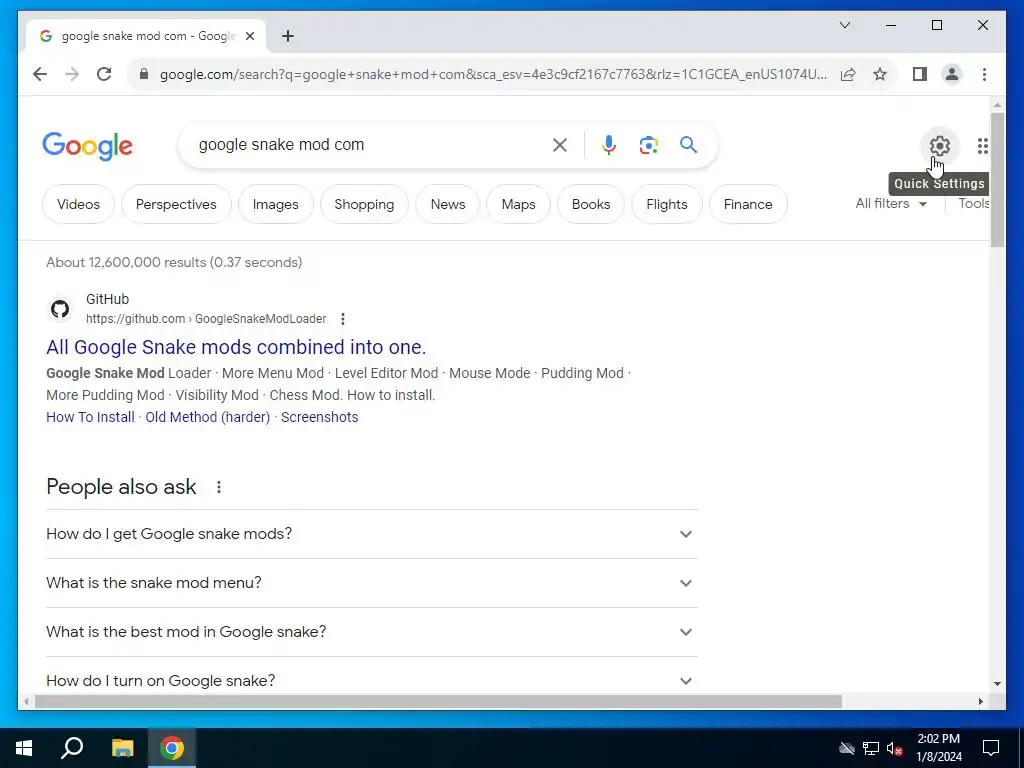Open the GitHub favicon of first result
This screenshot has width=1024, height=768.
coord(60,309)
